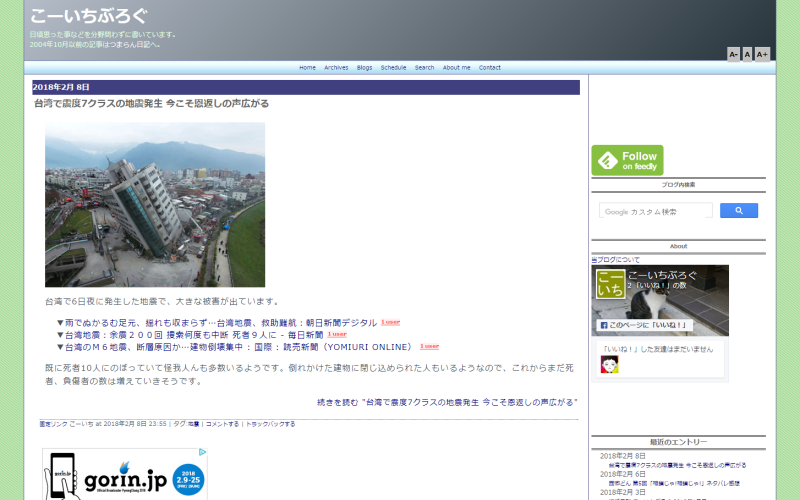Click the AdChoices icon on the gorin.jp ad
The image size is (800, 500).
[x=204, y=453]
